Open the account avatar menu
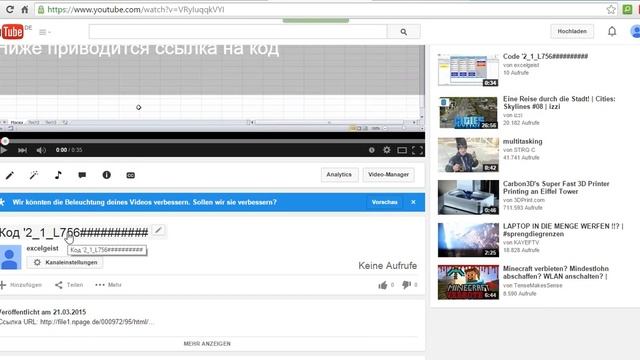Screen dimensions: 640x360 635,31
